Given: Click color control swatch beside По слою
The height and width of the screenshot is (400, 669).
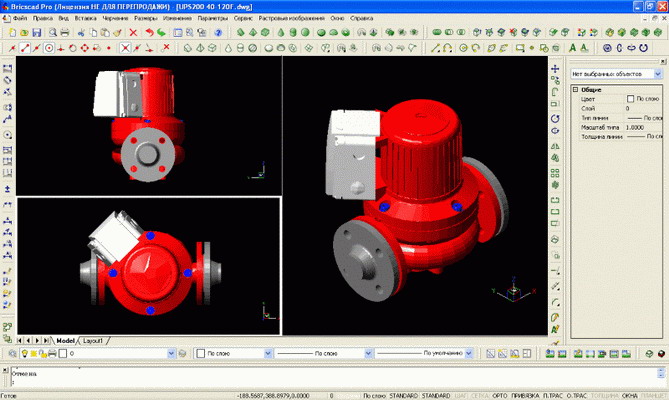Looking at the screenshot, I should [201, 354].
